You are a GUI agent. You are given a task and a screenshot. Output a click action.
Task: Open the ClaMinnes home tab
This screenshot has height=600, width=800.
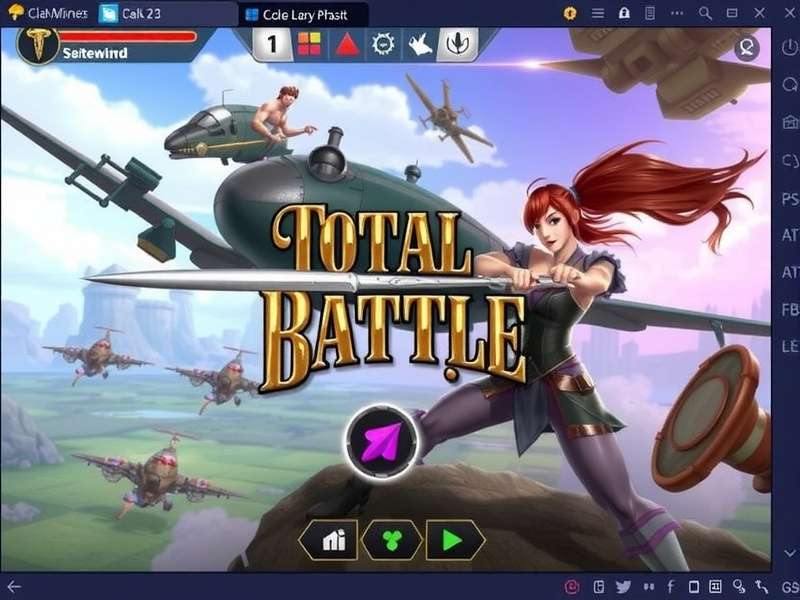(x=48, y=13)
